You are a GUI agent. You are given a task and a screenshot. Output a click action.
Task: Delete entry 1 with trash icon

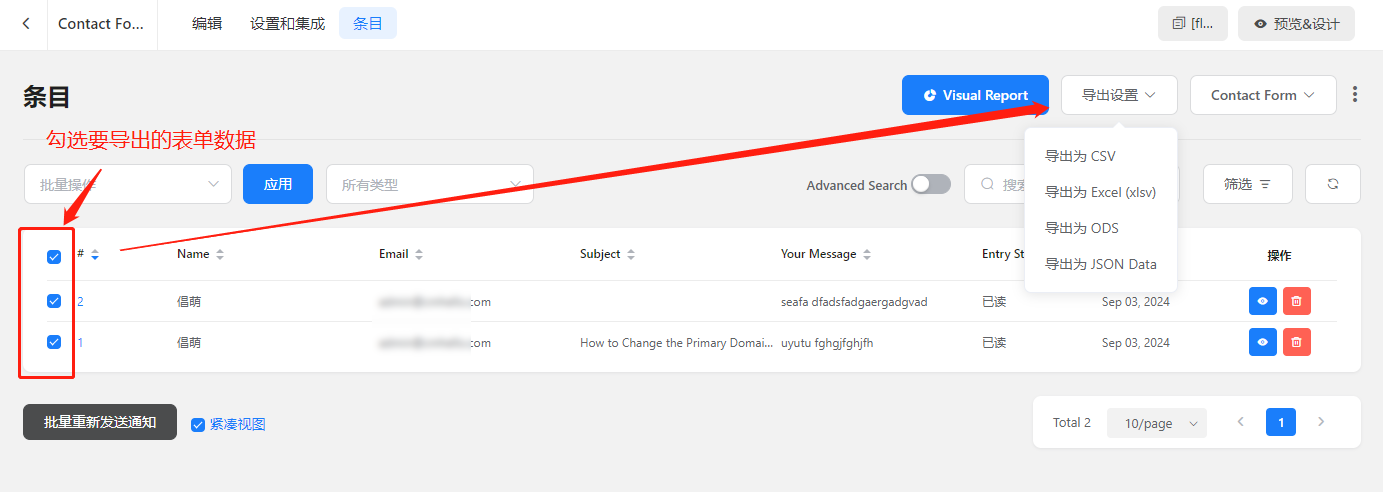[x=1296, y=342]
